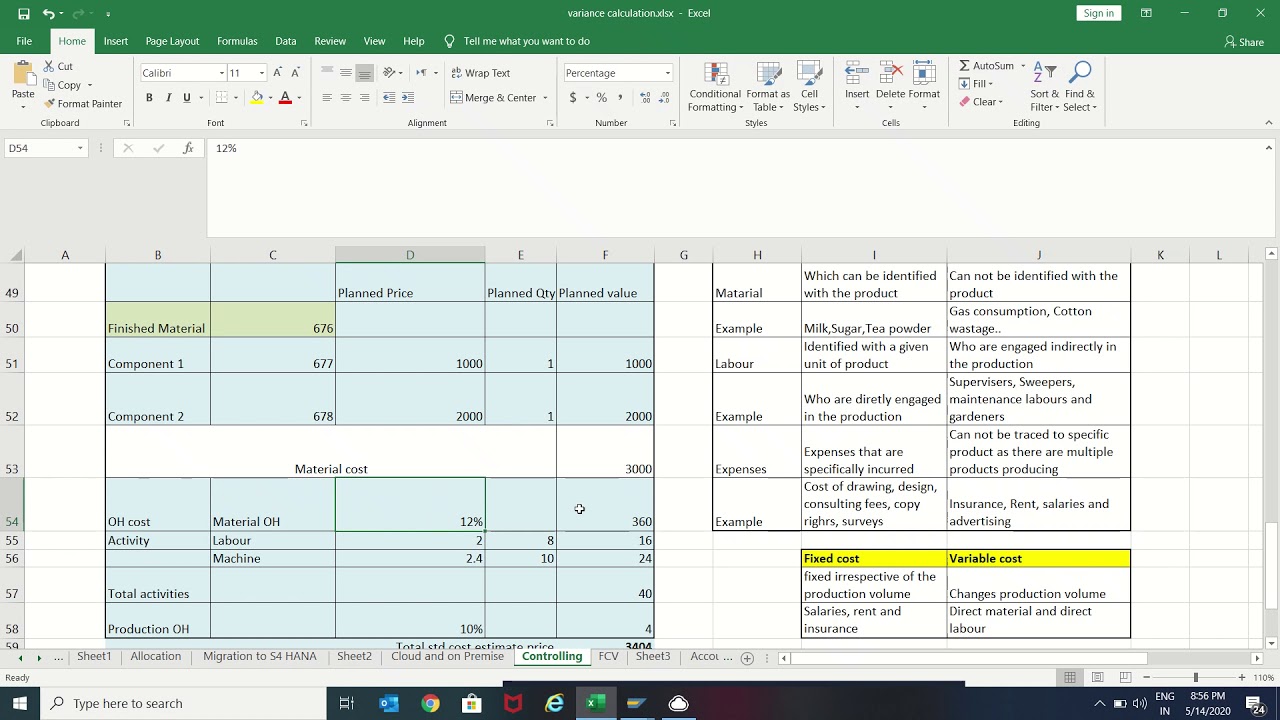Toggle middle vertical alignment
This screenshot has height=720, width=1280.
(x=346, y=73)
